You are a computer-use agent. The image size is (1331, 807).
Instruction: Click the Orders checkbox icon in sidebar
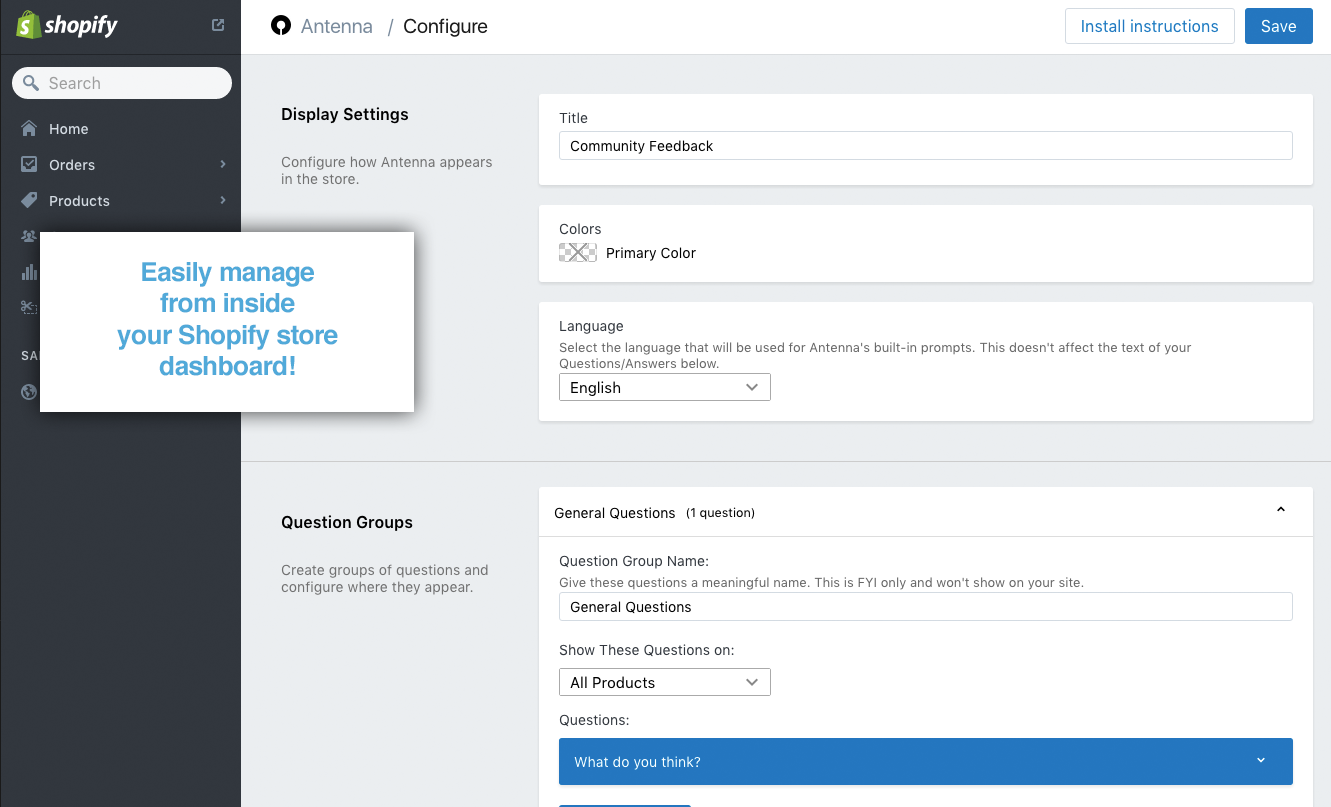(29, 165)
